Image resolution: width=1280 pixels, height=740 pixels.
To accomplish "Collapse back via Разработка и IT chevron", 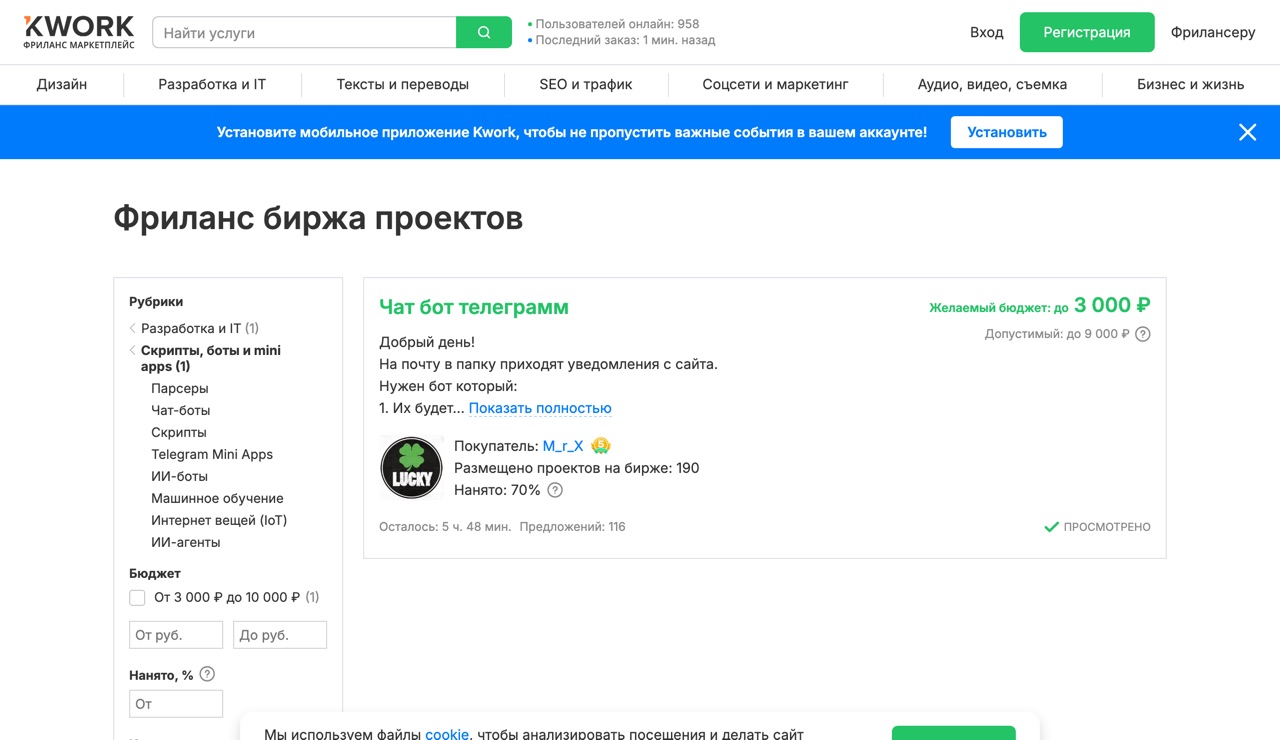I will [x=132, y=328].
